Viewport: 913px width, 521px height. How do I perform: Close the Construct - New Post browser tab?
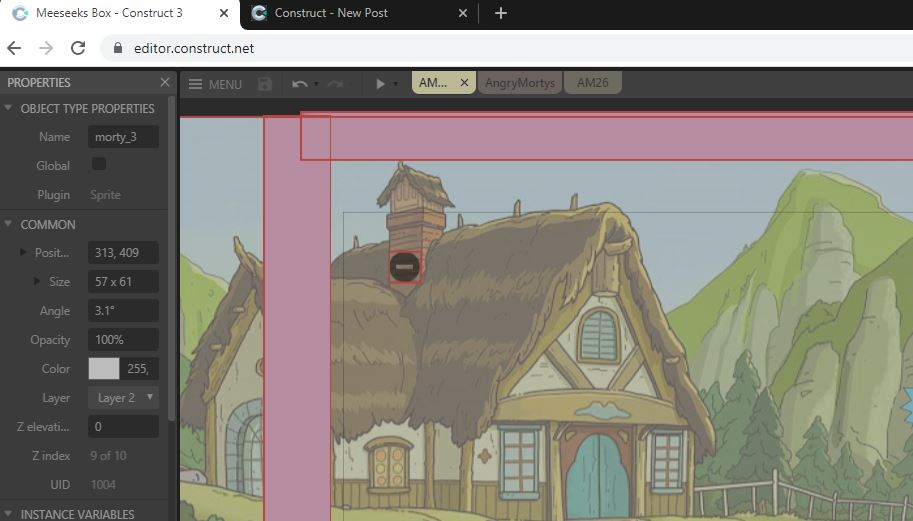tap(462, 13)
